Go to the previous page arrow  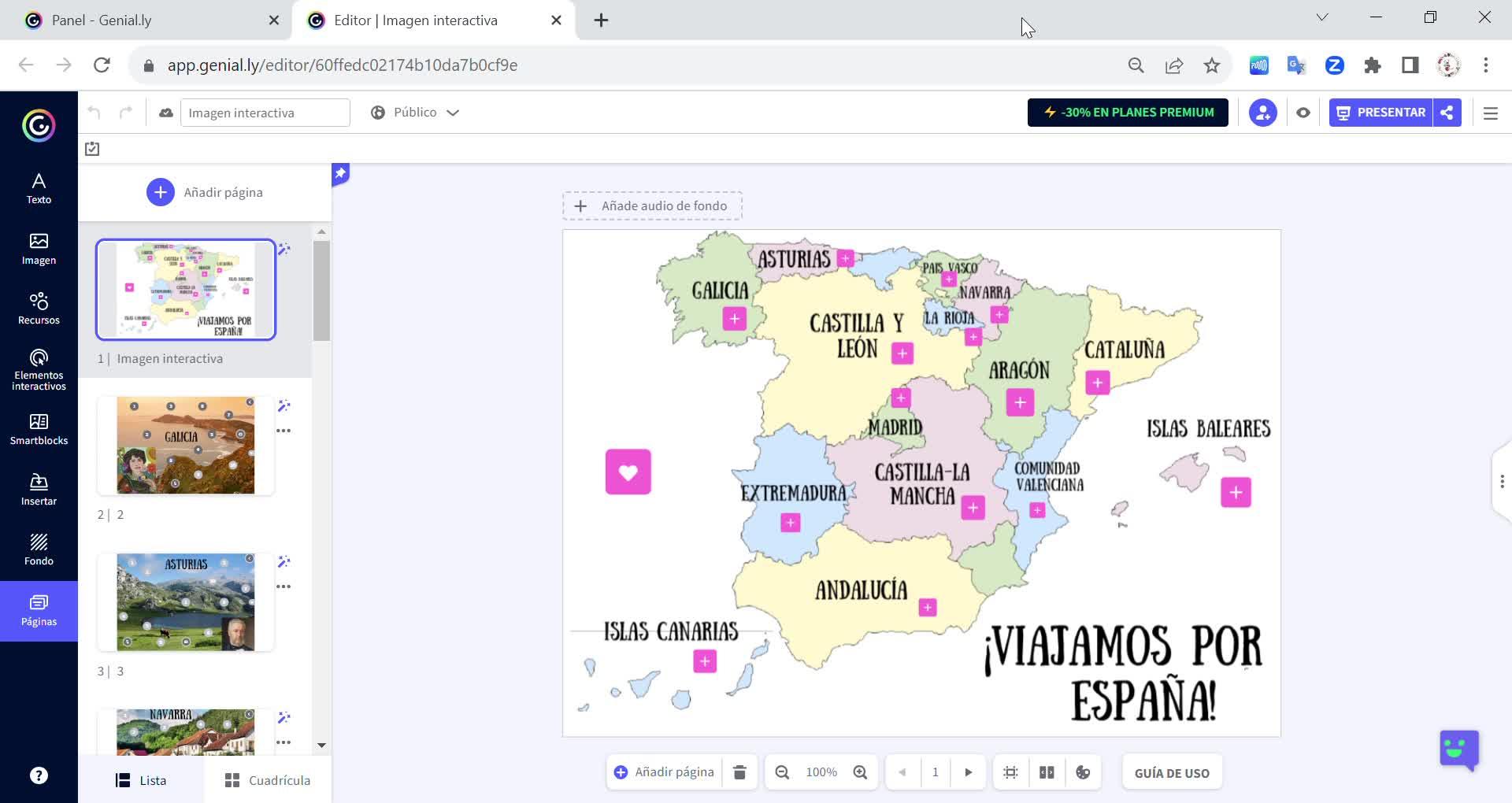(x=902, y=772)
